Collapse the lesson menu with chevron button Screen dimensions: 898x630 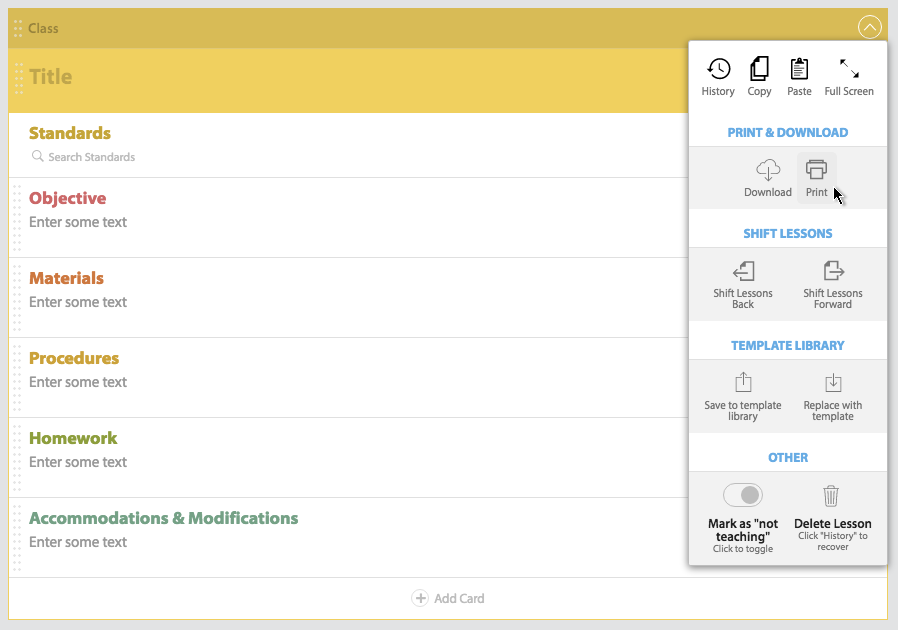(869, 27)
